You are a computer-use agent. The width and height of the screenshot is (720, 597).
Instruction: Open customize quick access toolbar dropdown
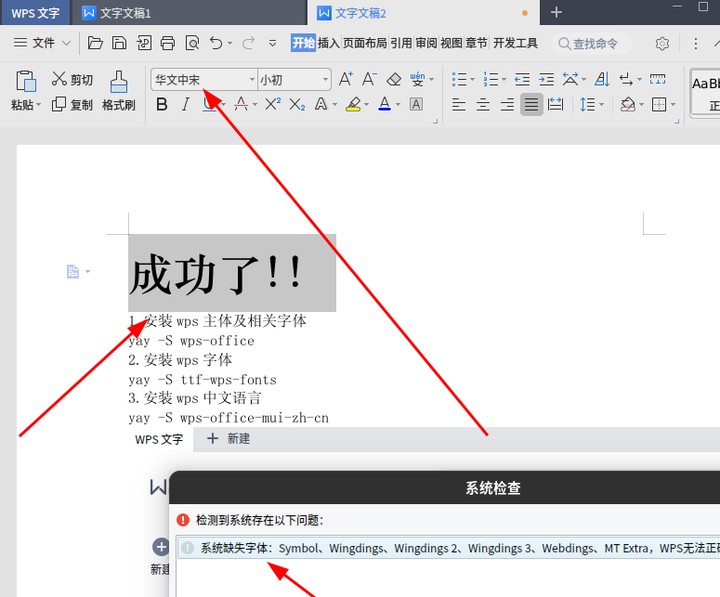[272, 44]
